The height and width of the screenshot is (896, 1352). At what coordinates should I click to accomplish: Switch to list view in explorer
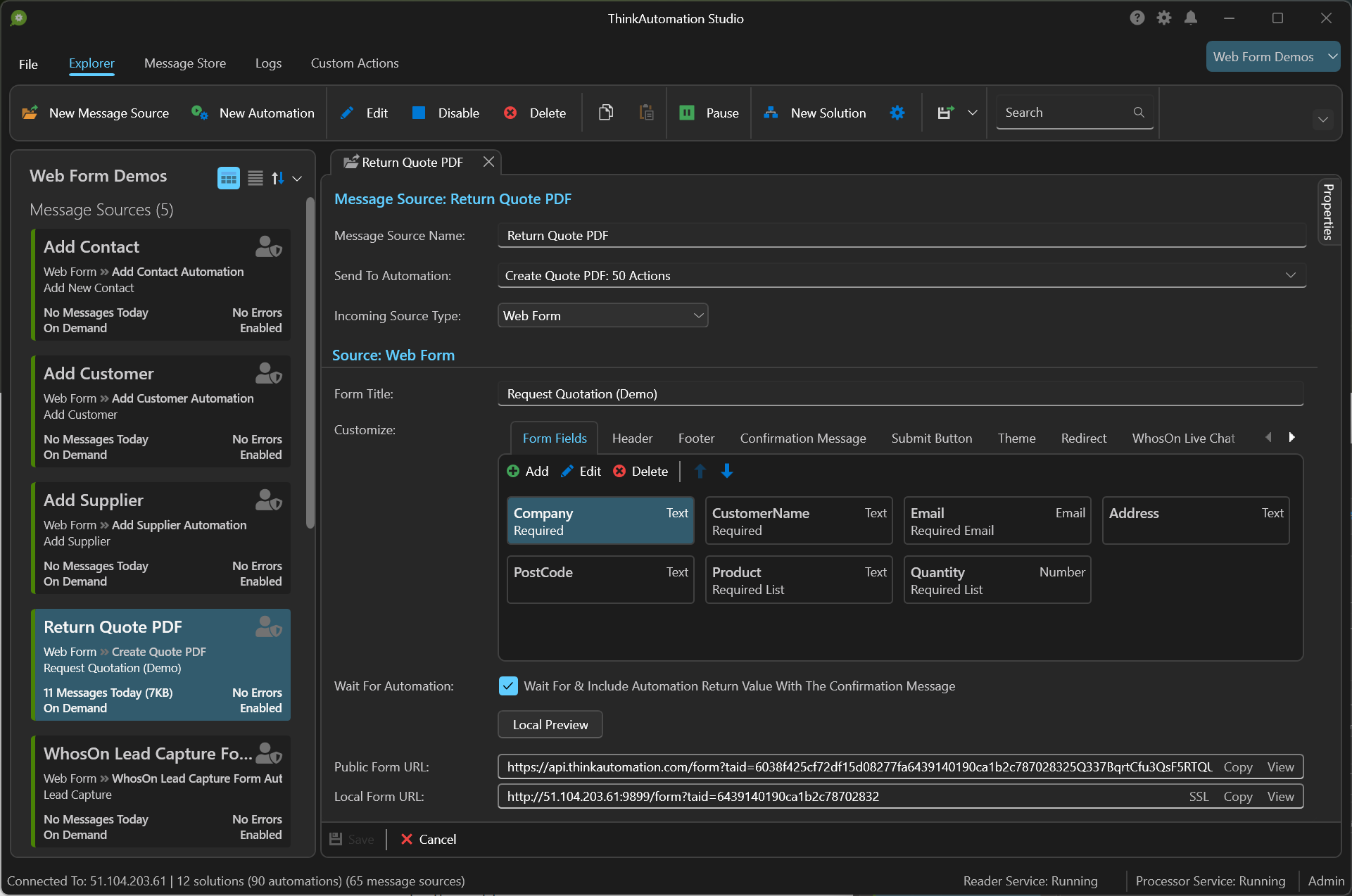(x=255, y=178)
